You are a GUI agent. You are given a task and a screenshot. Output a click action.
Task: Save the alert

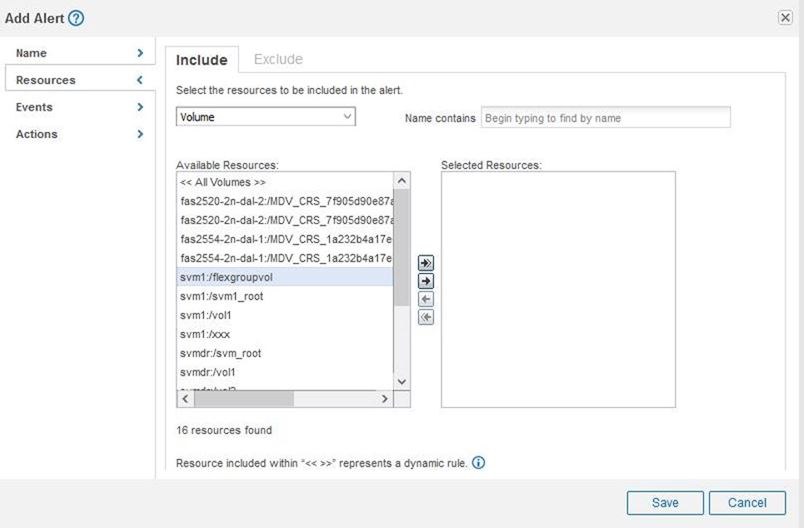pyautogui.click(x=665, y=503)
